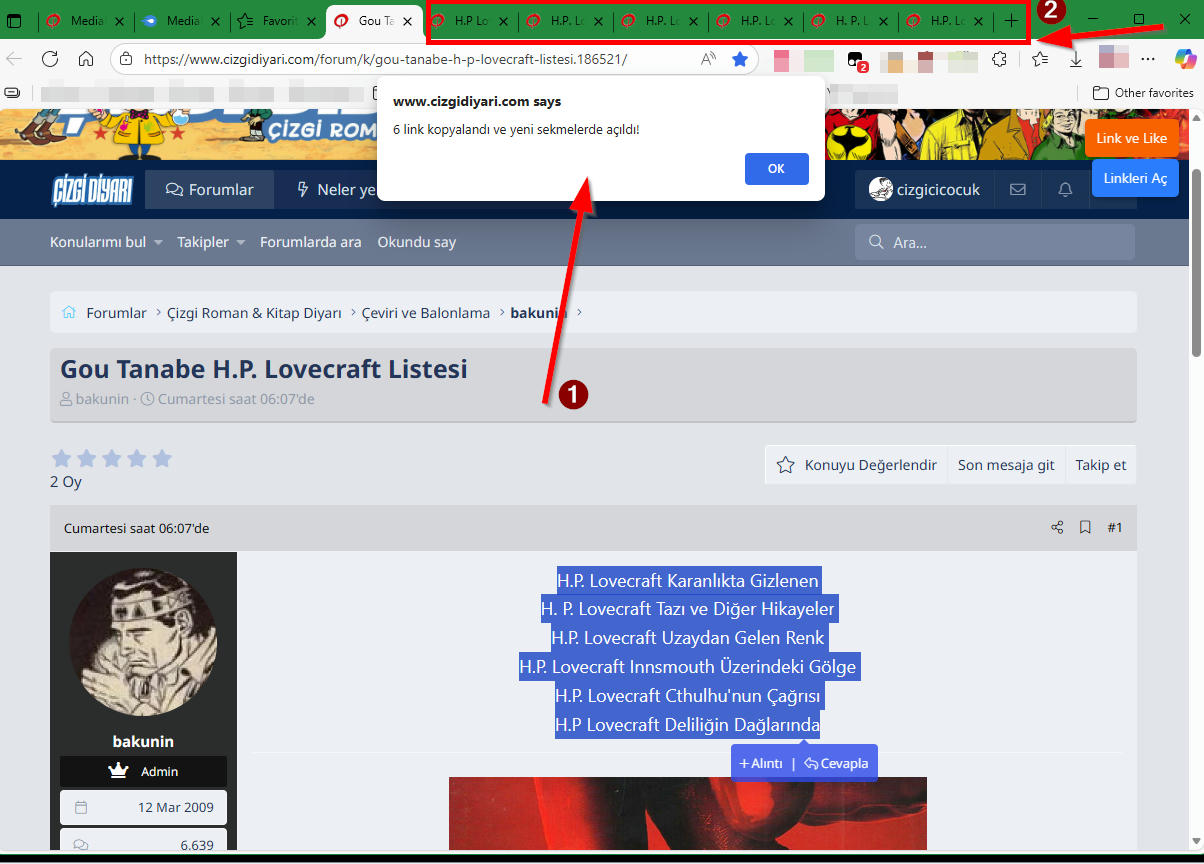Image resolution: width=1204 pixels, height=864 pixels.
Task: Click the share icon on post #1
Action: click(x=1057, y=527)
